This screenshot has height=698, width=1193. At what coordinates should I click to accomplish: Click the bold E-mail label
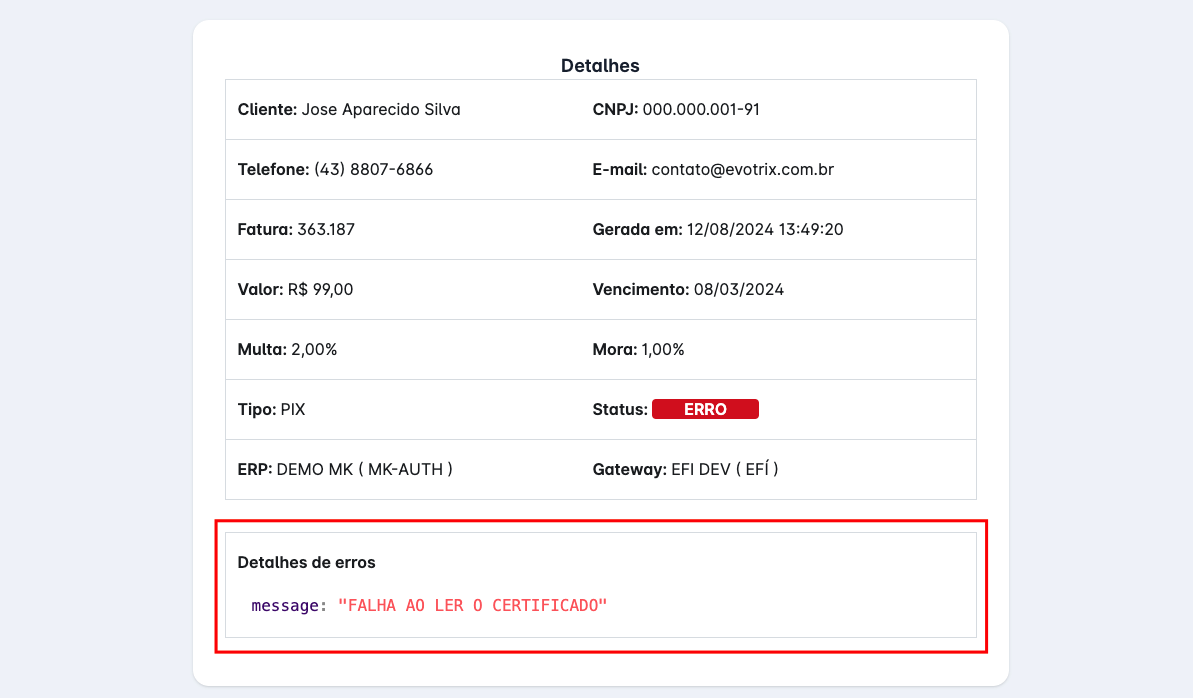click(x=619, y=169)
